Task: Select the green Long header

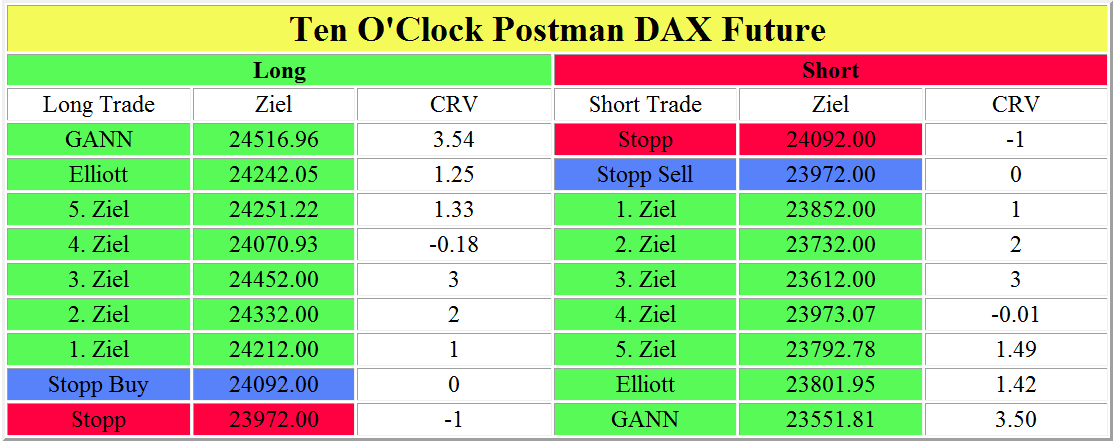Action: click(279, 70)
